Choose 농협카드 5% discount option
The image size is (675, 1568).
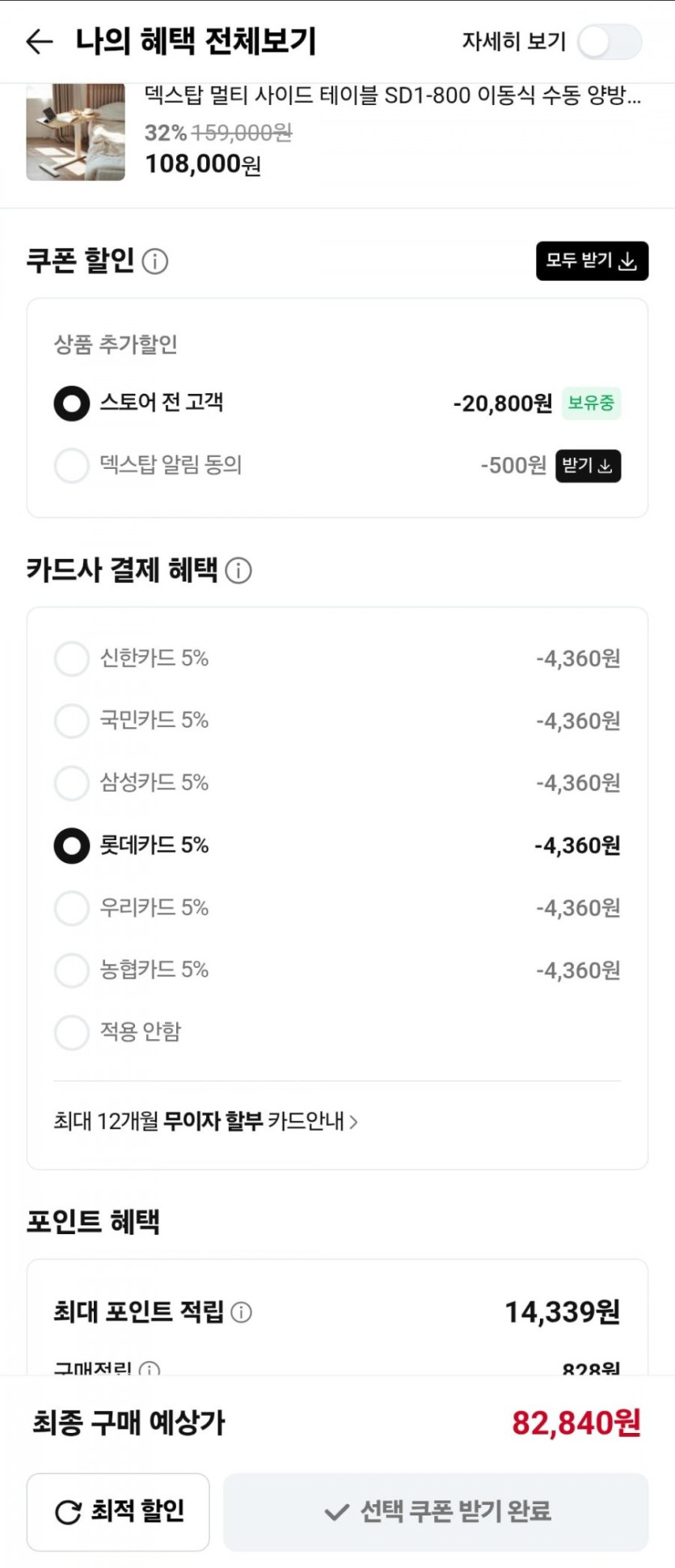(x=72, y=970)
